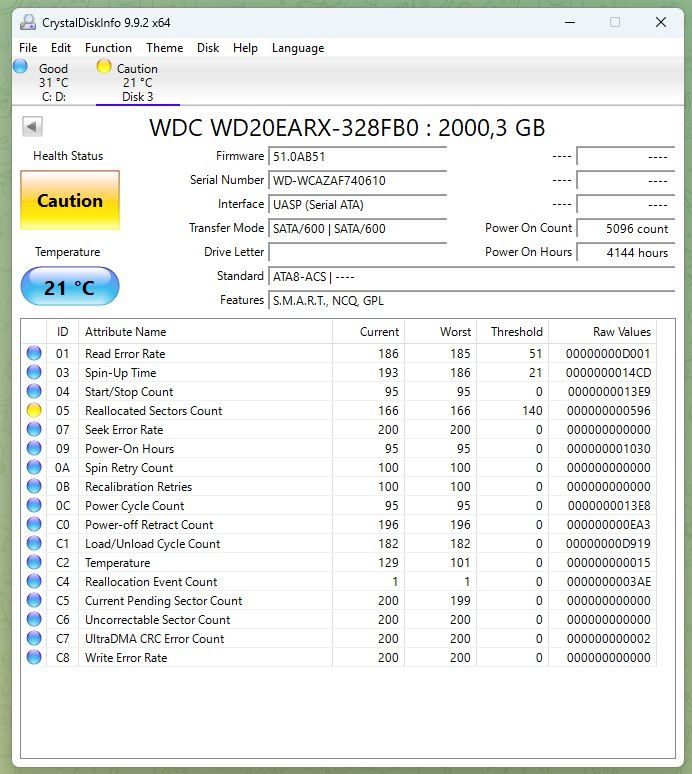692x774 pixels.
Task: Go to previous disk with the left arrow
Action: 32,126
